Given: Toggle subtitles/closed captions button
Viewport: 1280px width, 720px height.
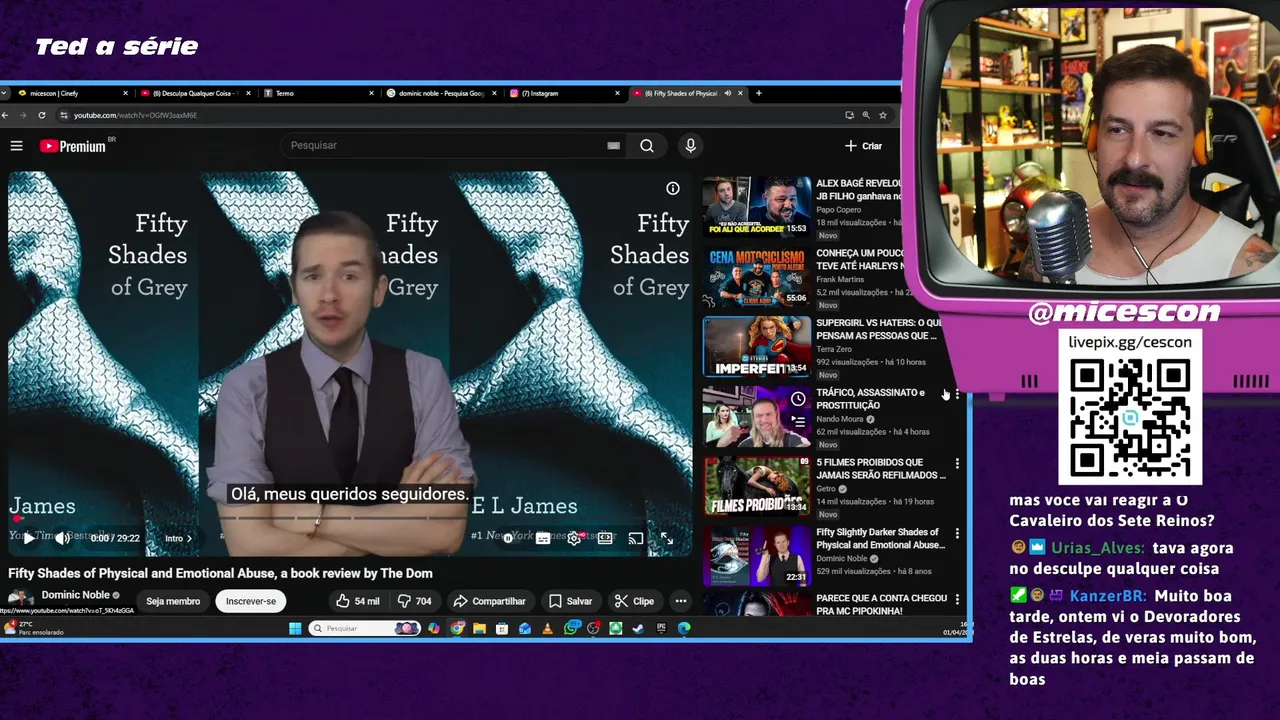Looking at the screenshot, I should click(543, 538).
